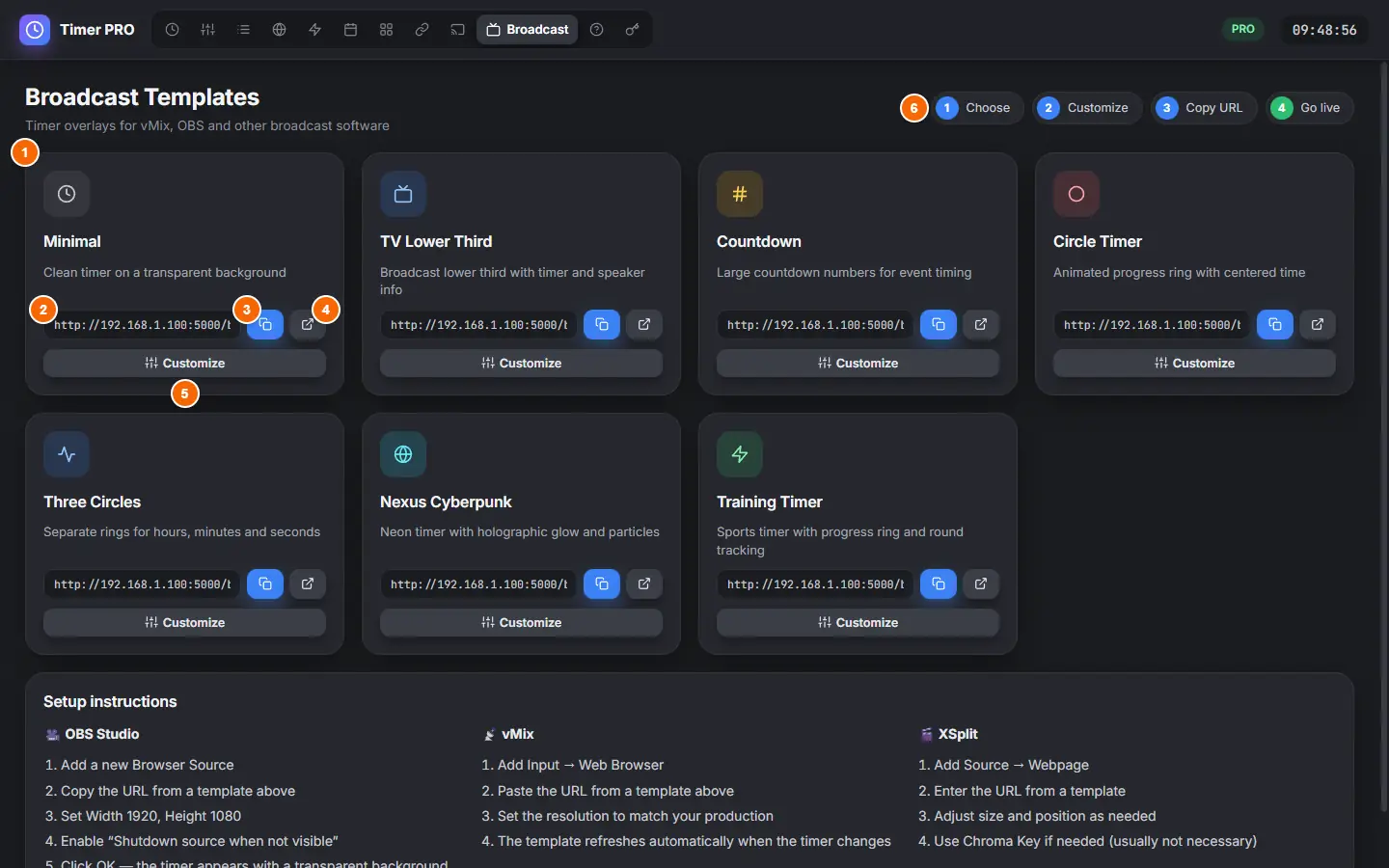This screenshot has width=1389, height=868.
Task: Customize the TV Lower Third template
Action: click(x=521, y=364)
